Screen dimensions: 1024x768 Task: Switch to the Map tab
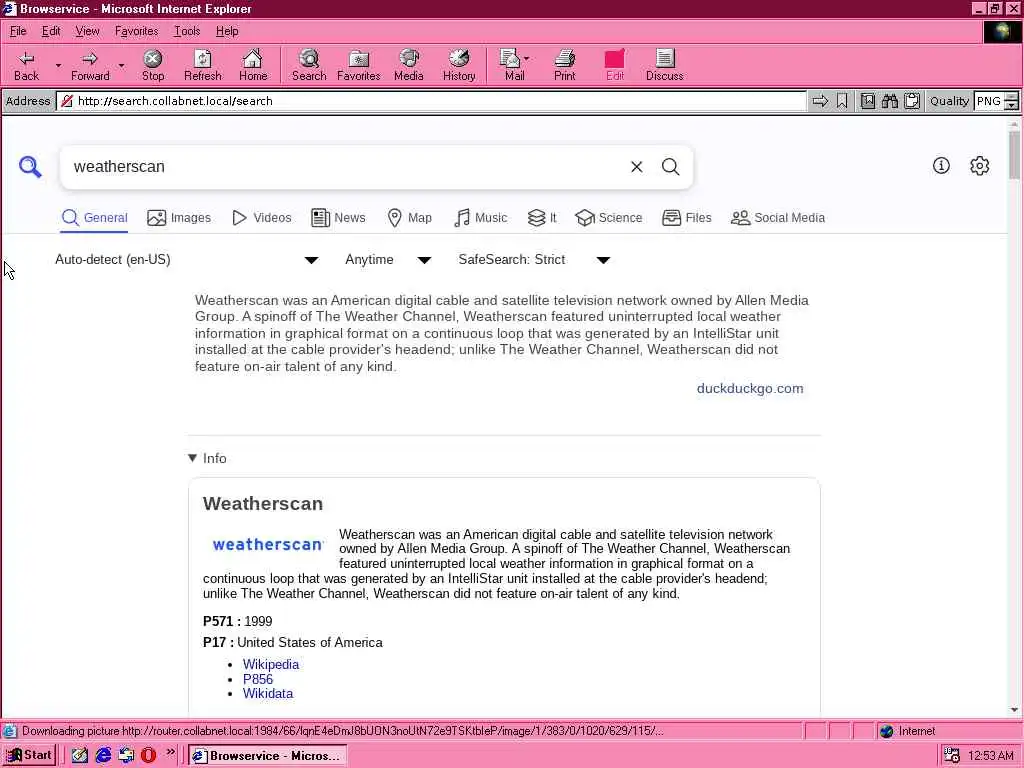coord(409,217)
